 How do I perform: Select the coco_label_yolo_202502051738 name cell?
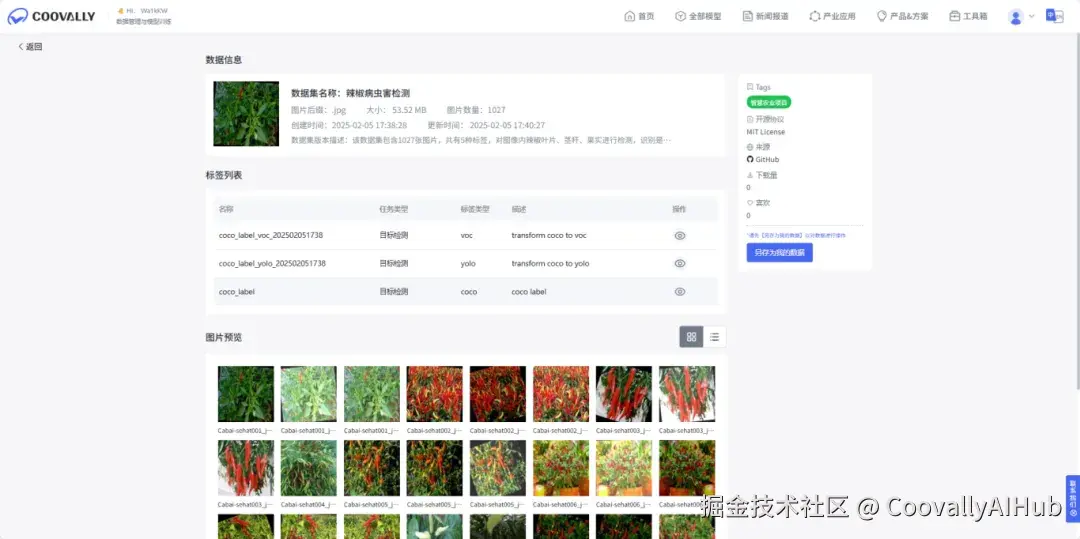(272, 264)
